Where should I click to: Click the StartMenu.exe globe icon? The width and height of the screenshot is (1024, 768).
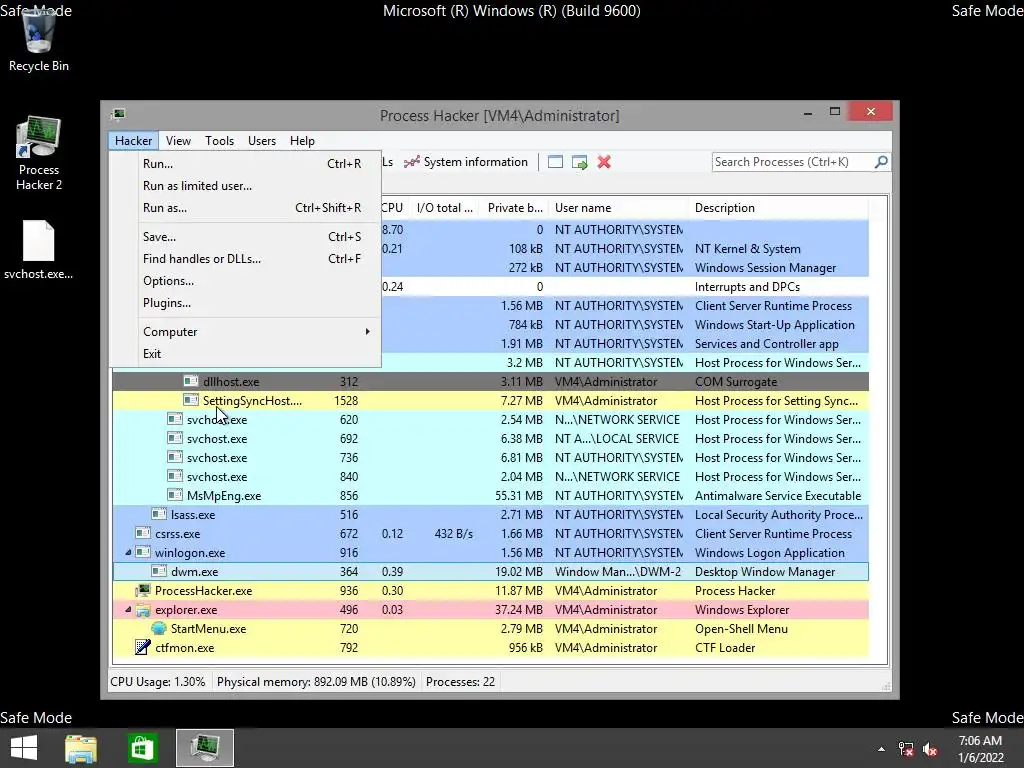pos(159,628)
